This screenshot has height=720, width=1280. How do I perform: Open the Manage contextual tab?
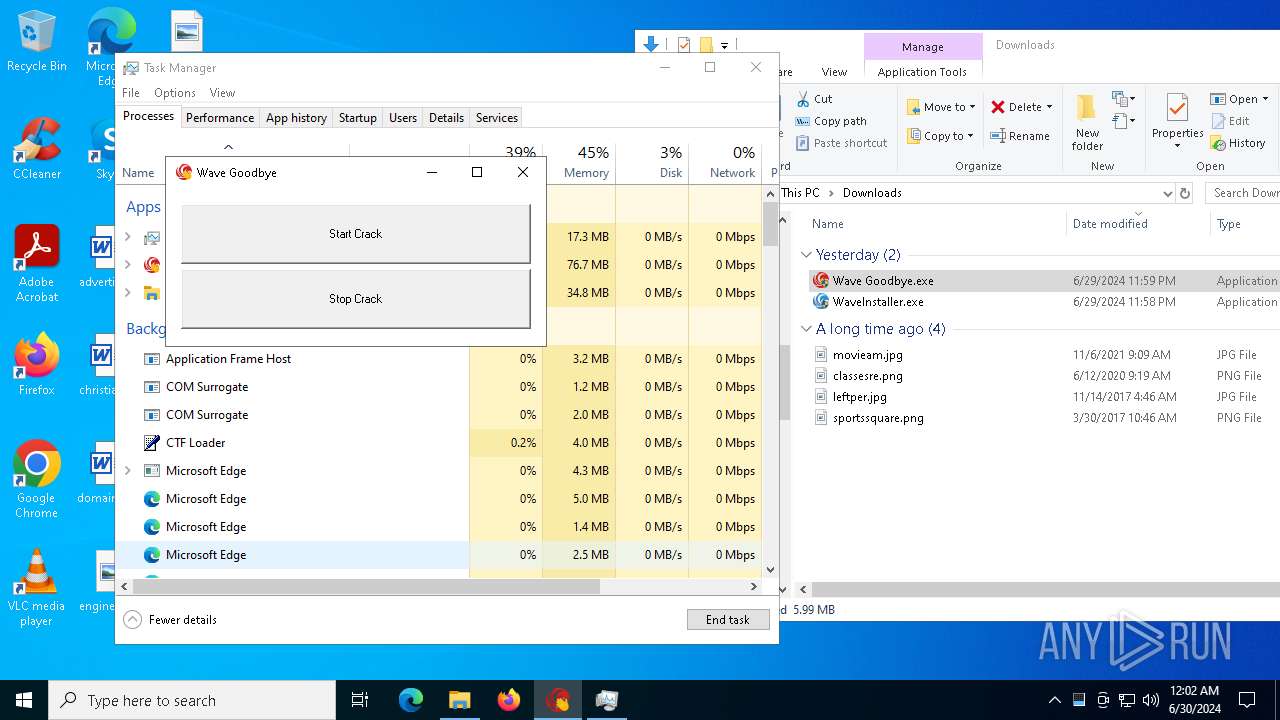click(x=922, y=47)
